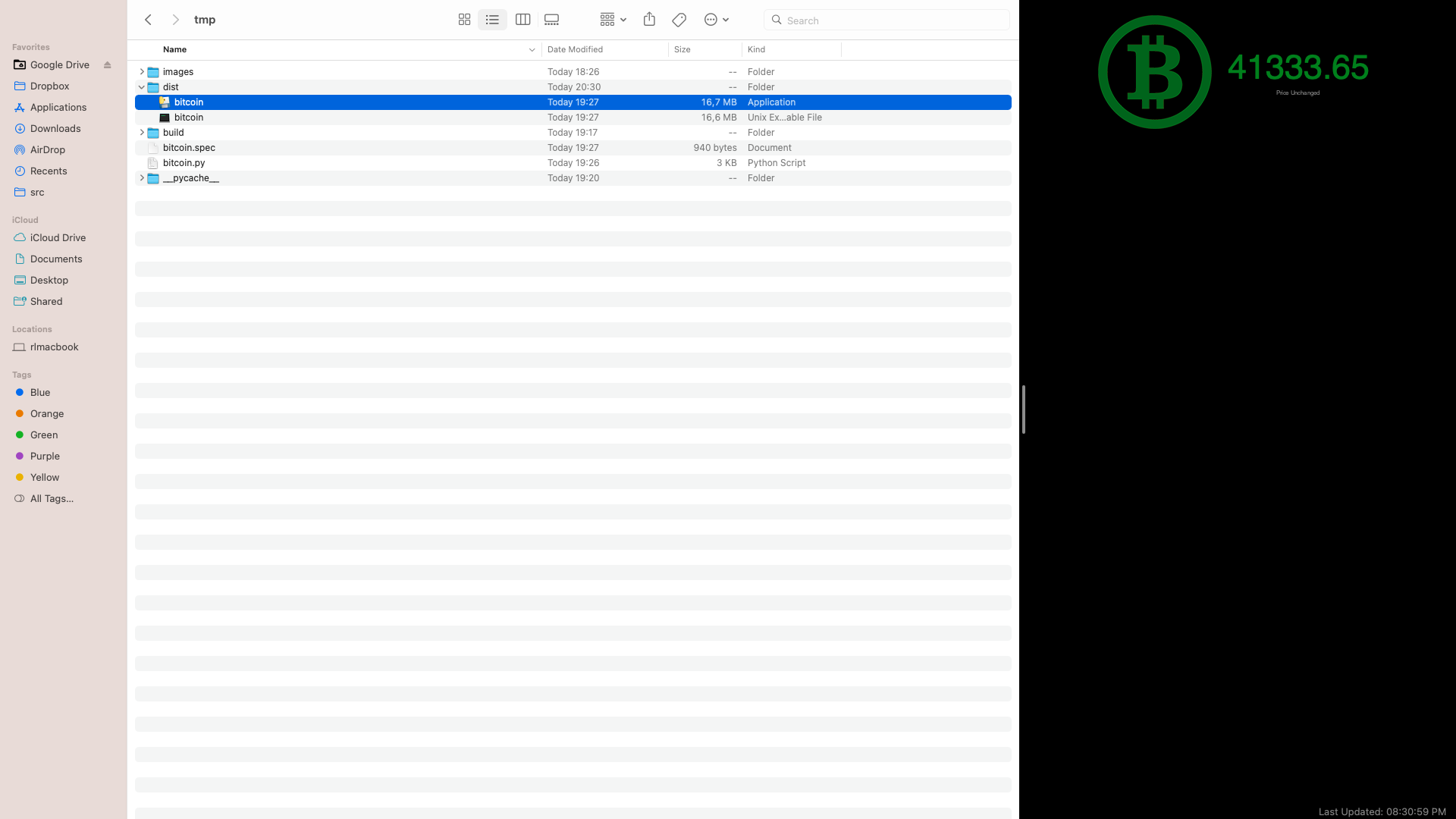Select the Purple tag
This screenshot has height=819, width=1456.
(x=44, y=457)
